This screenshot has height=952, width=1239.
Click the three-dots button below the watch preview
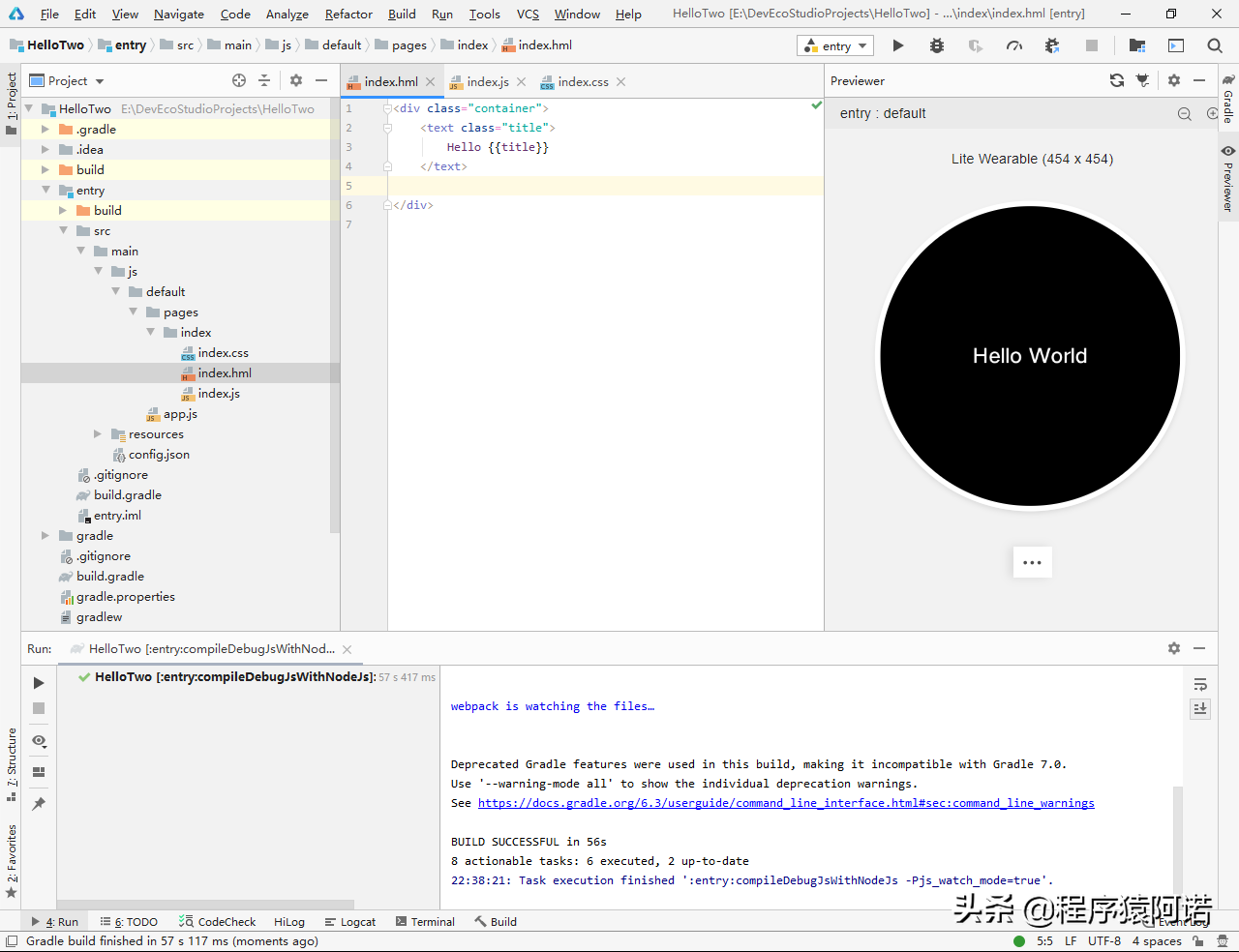(x=1032, y=562)
